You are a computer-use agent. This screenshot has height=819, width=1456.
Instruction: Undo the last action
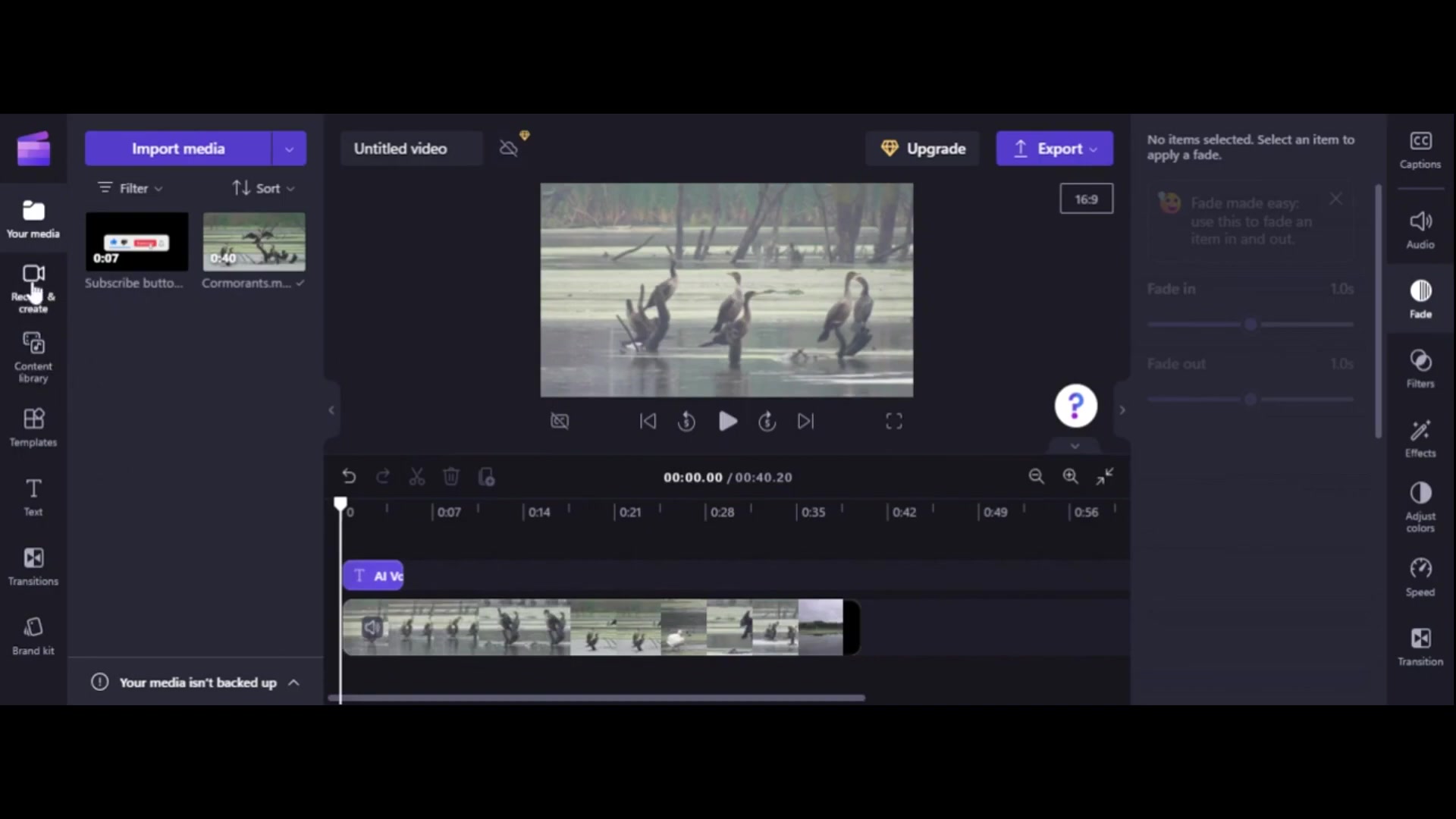click(x=349, y=476)
